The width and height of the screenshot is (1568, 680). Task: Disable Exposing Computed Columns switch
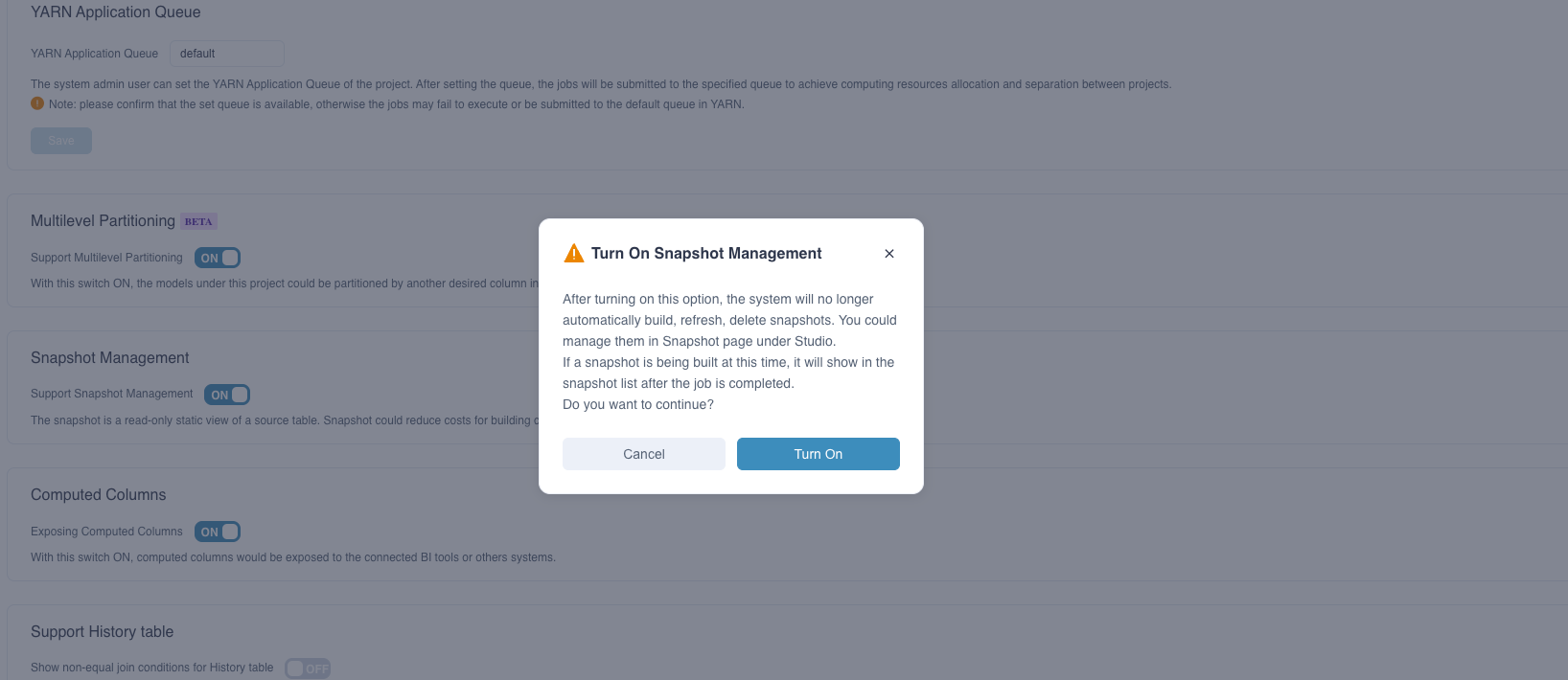pyautogui.click(x=218, y=532)
